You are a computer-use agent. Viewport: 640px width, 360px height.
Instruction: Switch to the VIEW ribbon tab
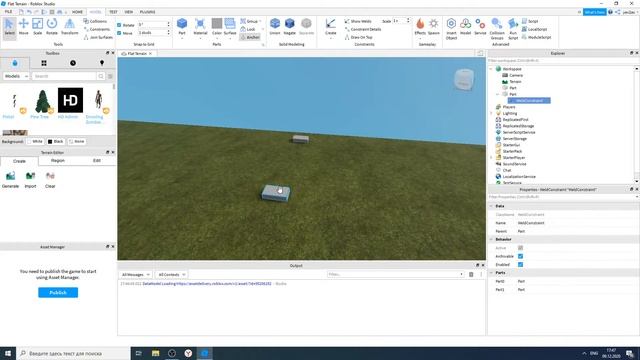click(x=129, y=12)
